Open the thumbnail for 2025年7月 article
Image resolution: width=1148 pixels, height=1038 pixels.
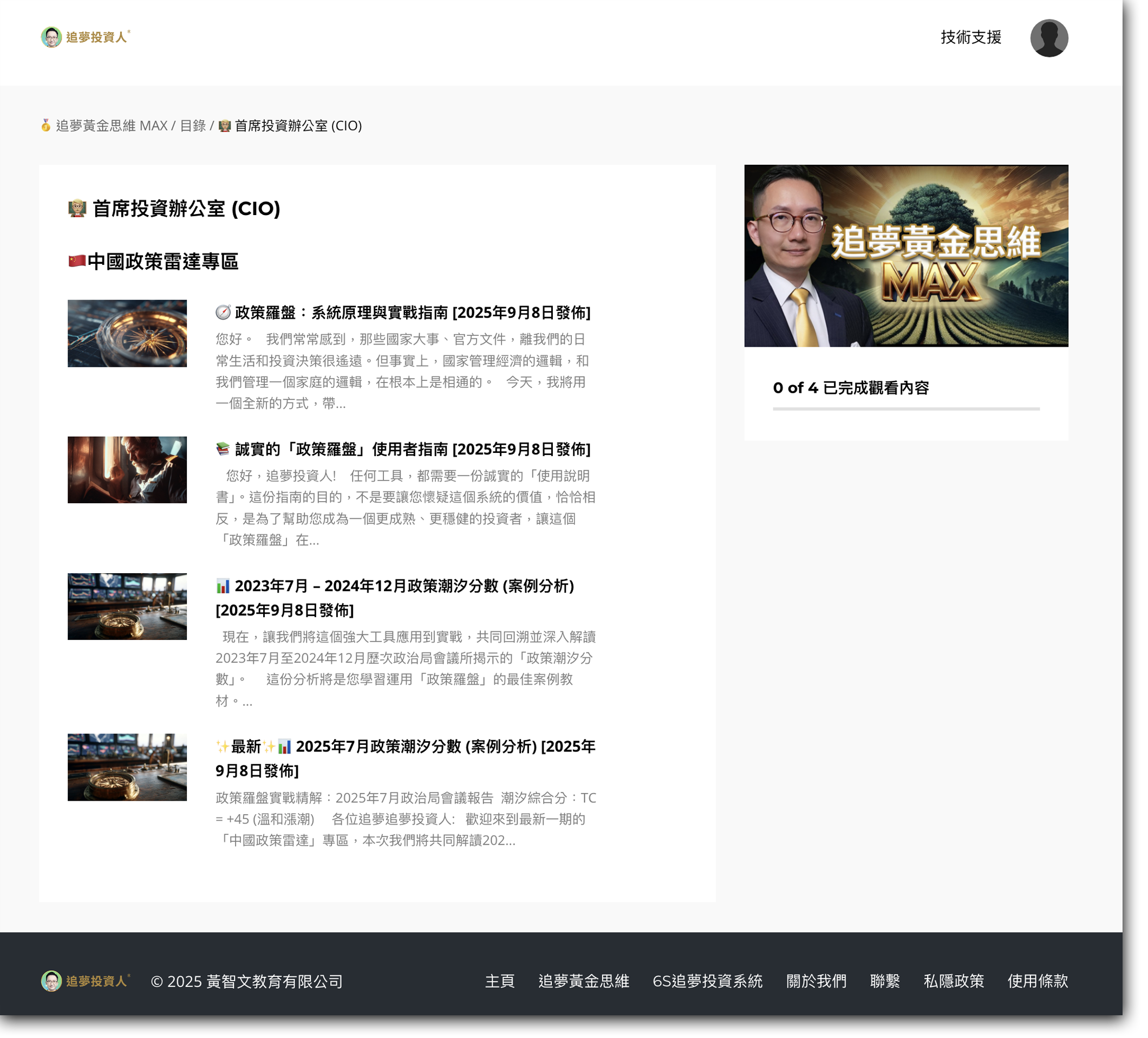tap(127, 768)
